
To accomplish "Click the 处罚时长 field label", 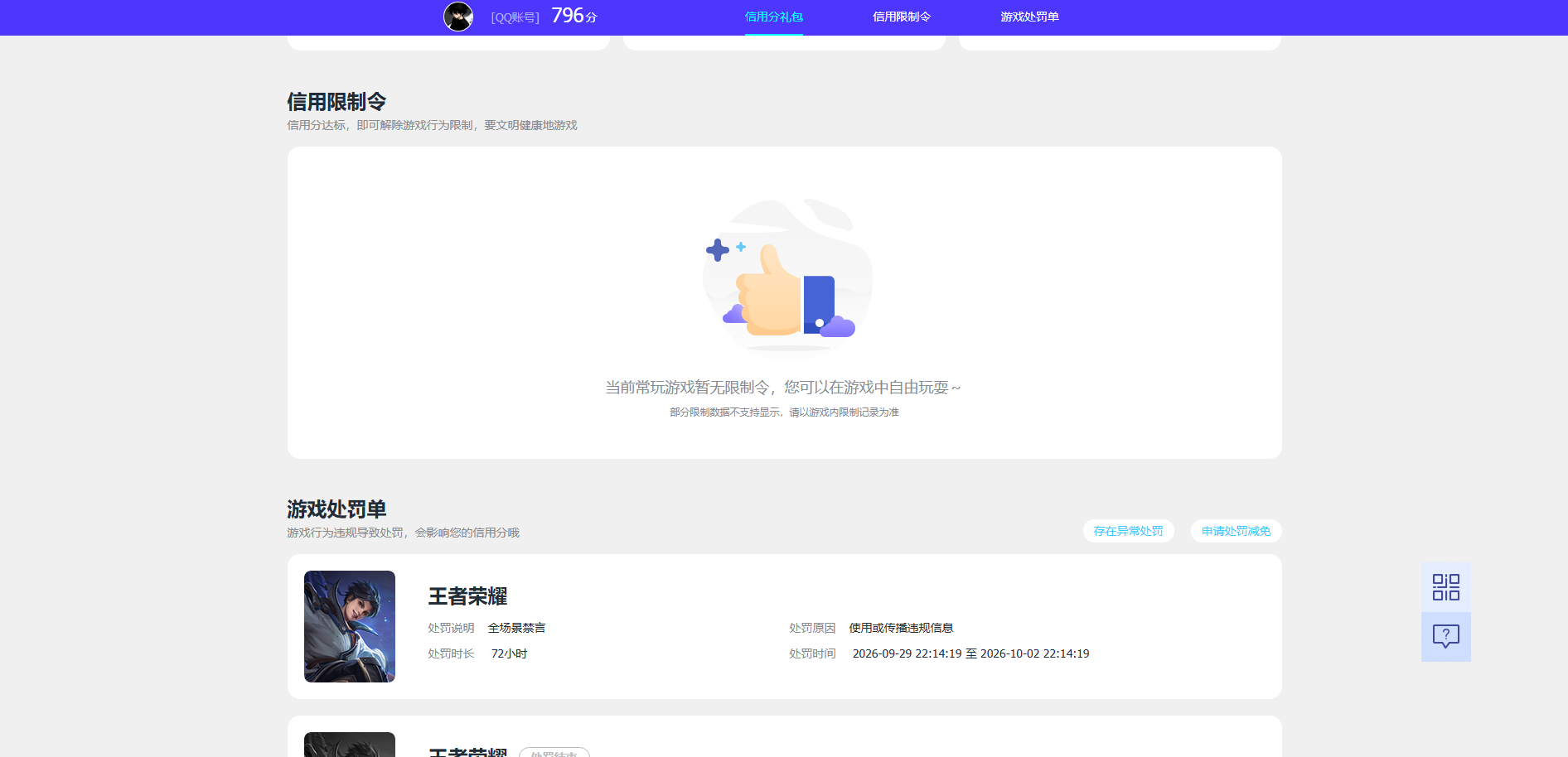I will pos(451,653).
